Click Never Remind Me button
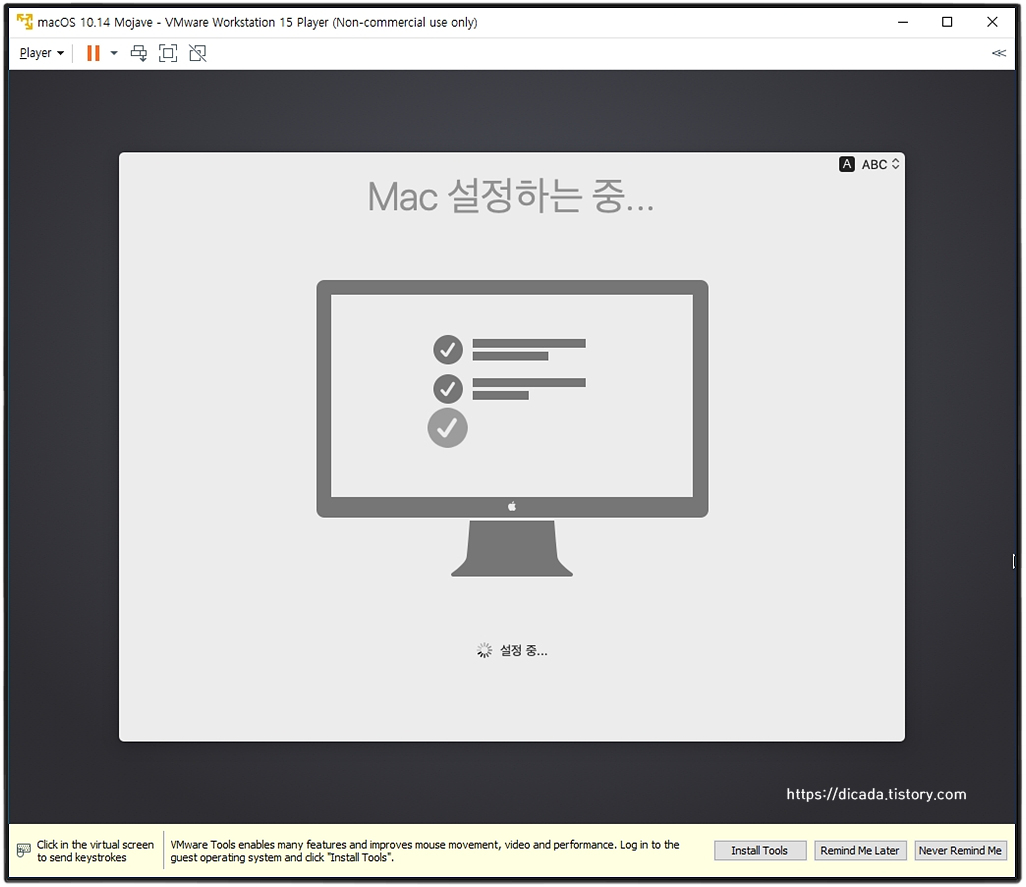This screenshot has width=1026, height=887. click(960, 850)
